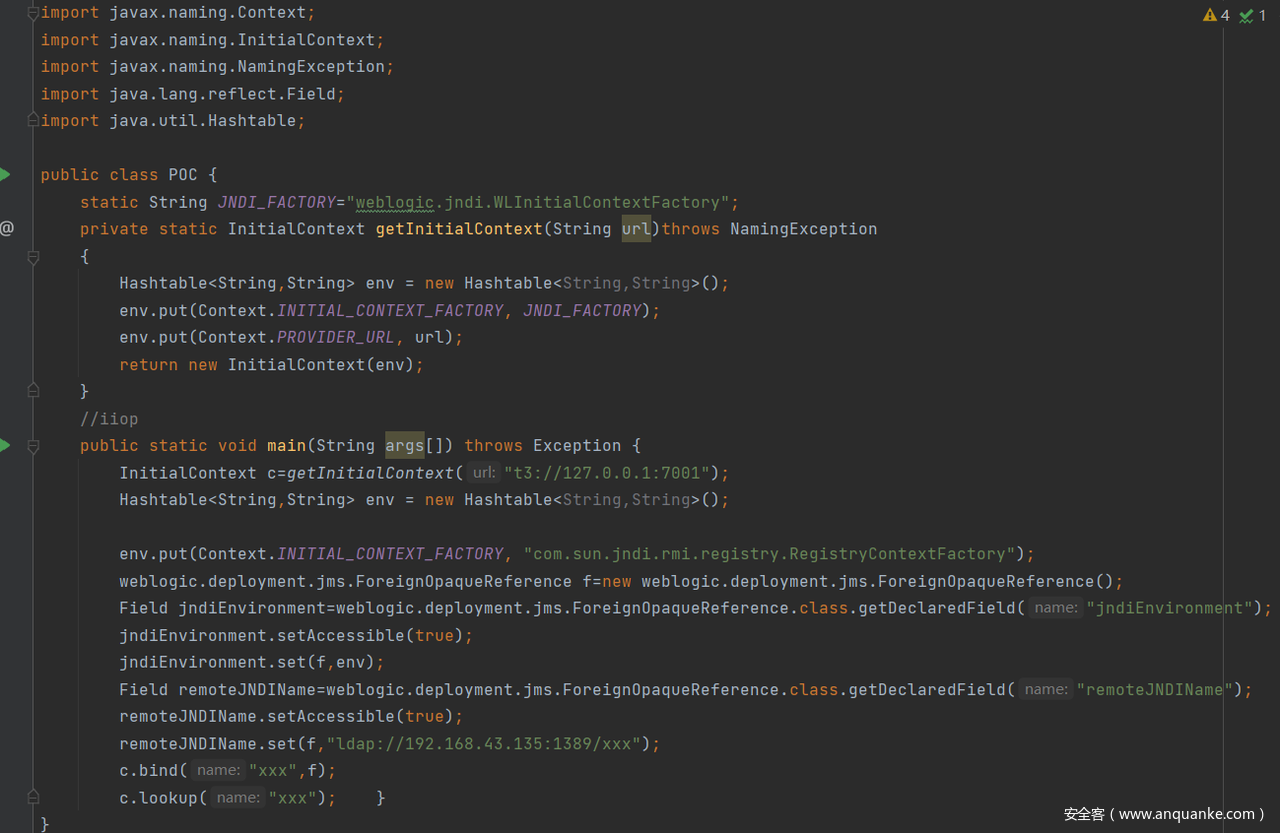Open the typo indicator showing 1
1280x833 pixels.
click(1253, 15)
